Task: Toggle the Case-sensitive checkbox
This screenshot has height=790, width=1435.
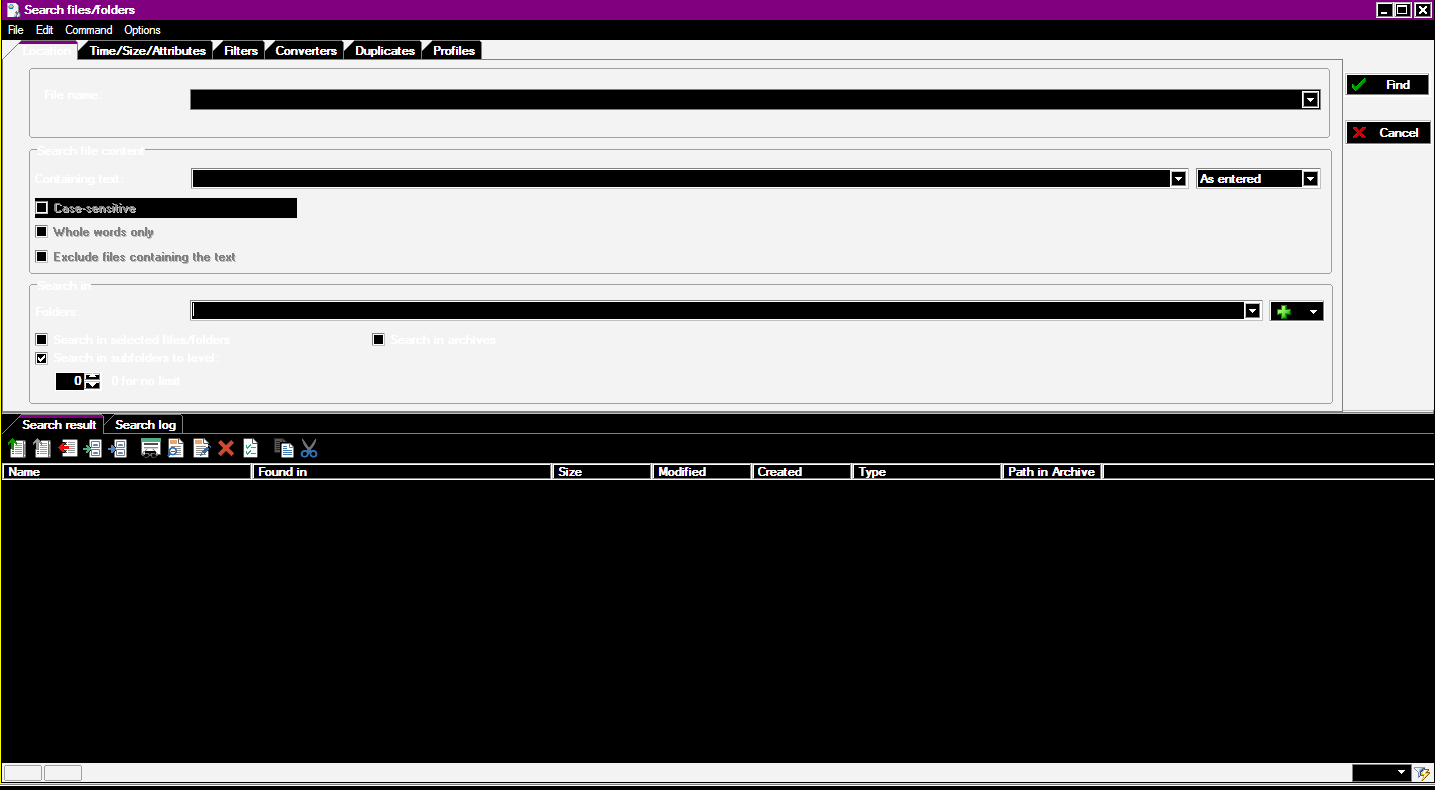Action: coord(42,208)
